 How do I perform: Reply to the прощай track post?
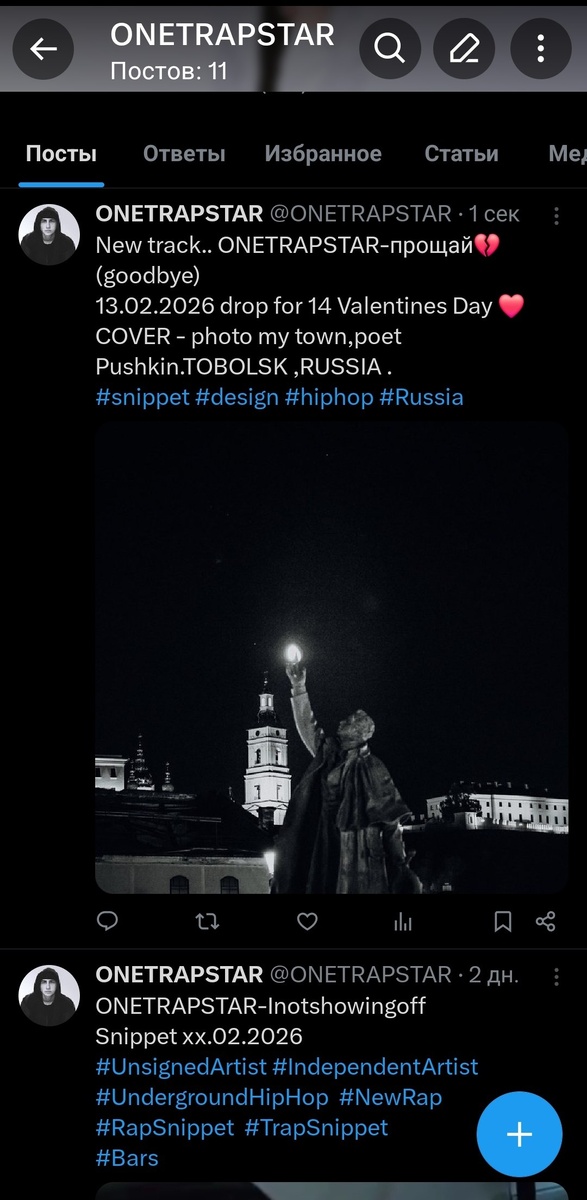coord(107,921)
